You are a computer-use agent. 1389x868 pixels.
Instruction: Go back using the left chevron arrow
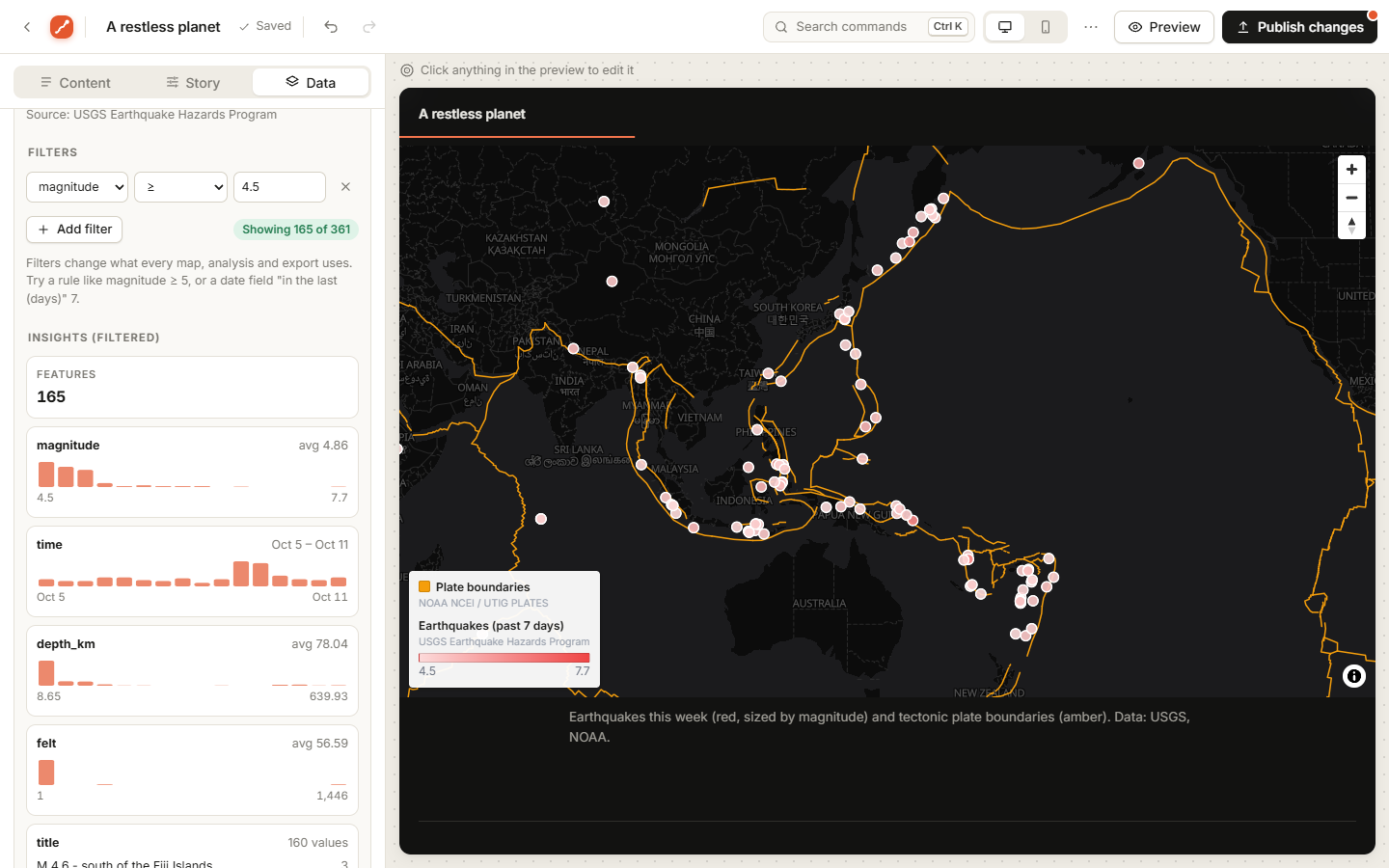pyautogui.click(x=27, y=27)
